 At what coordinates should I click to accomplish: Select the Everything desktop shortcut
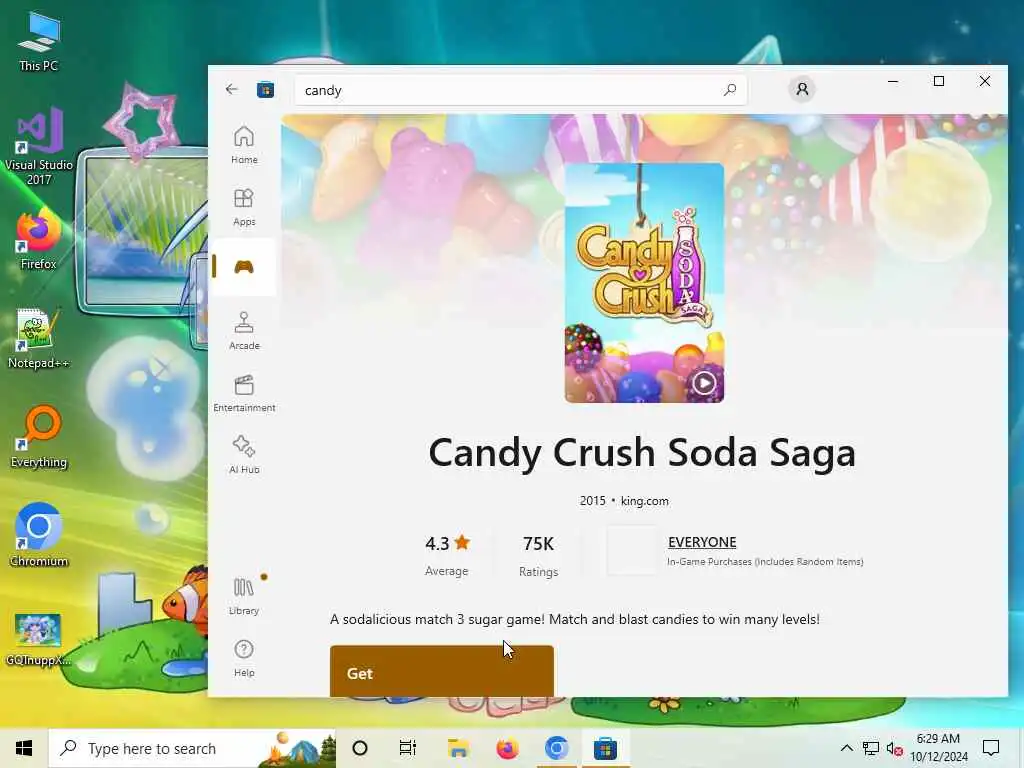(x=39, y=438)
